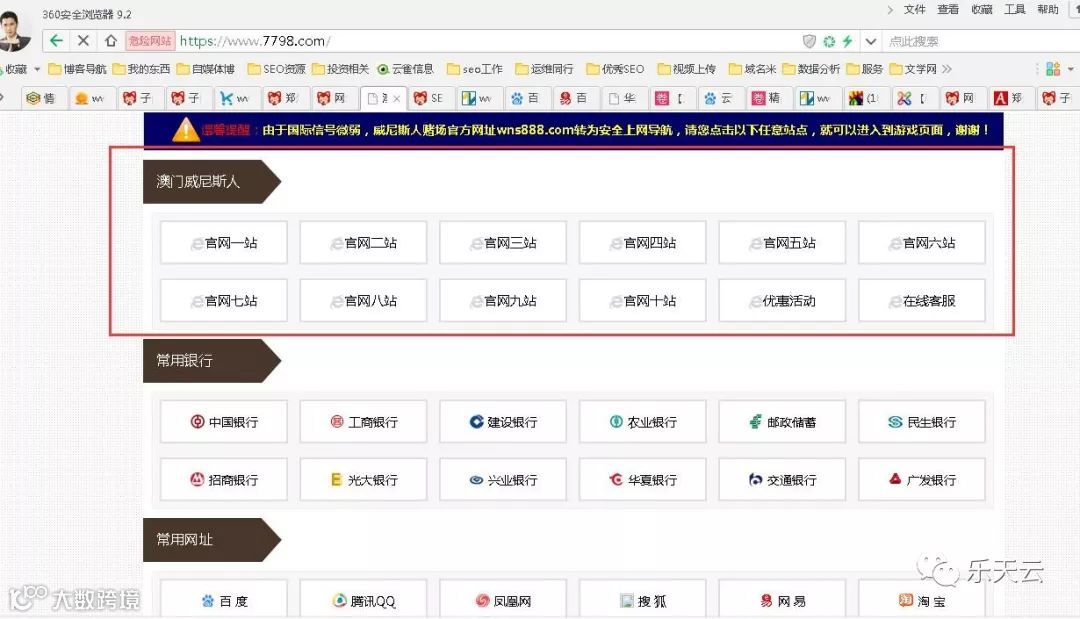
Task: Expand the 收藏 bookmarks dropdown arrow
Action: (x=37, y=69)
